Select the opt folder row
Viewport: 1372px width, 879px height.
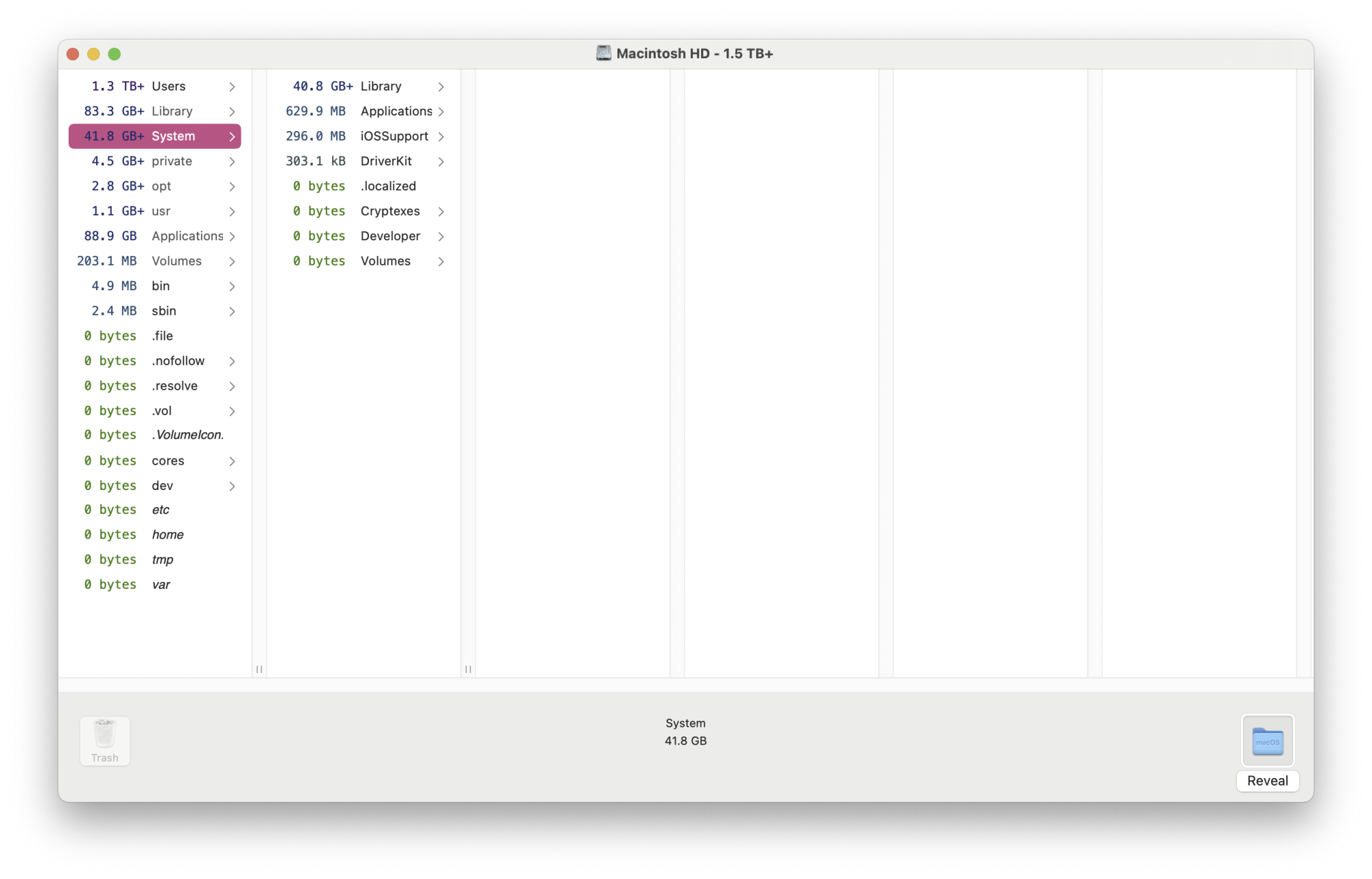pos(155,187)
